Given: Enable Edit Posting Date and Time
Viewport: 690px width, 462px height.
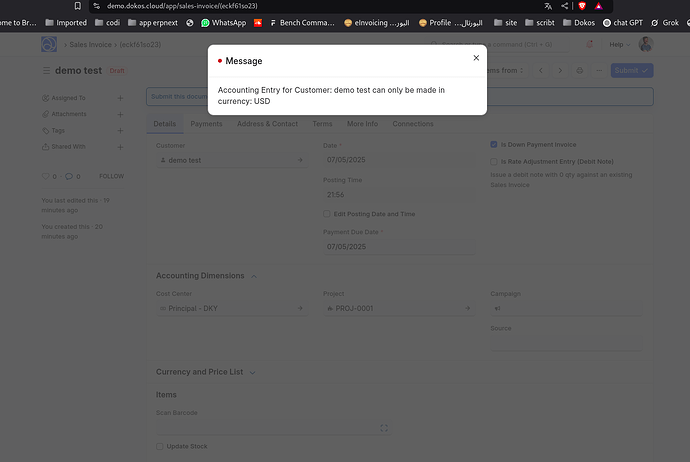Looking at the screenshot, I should click(327, 214).
